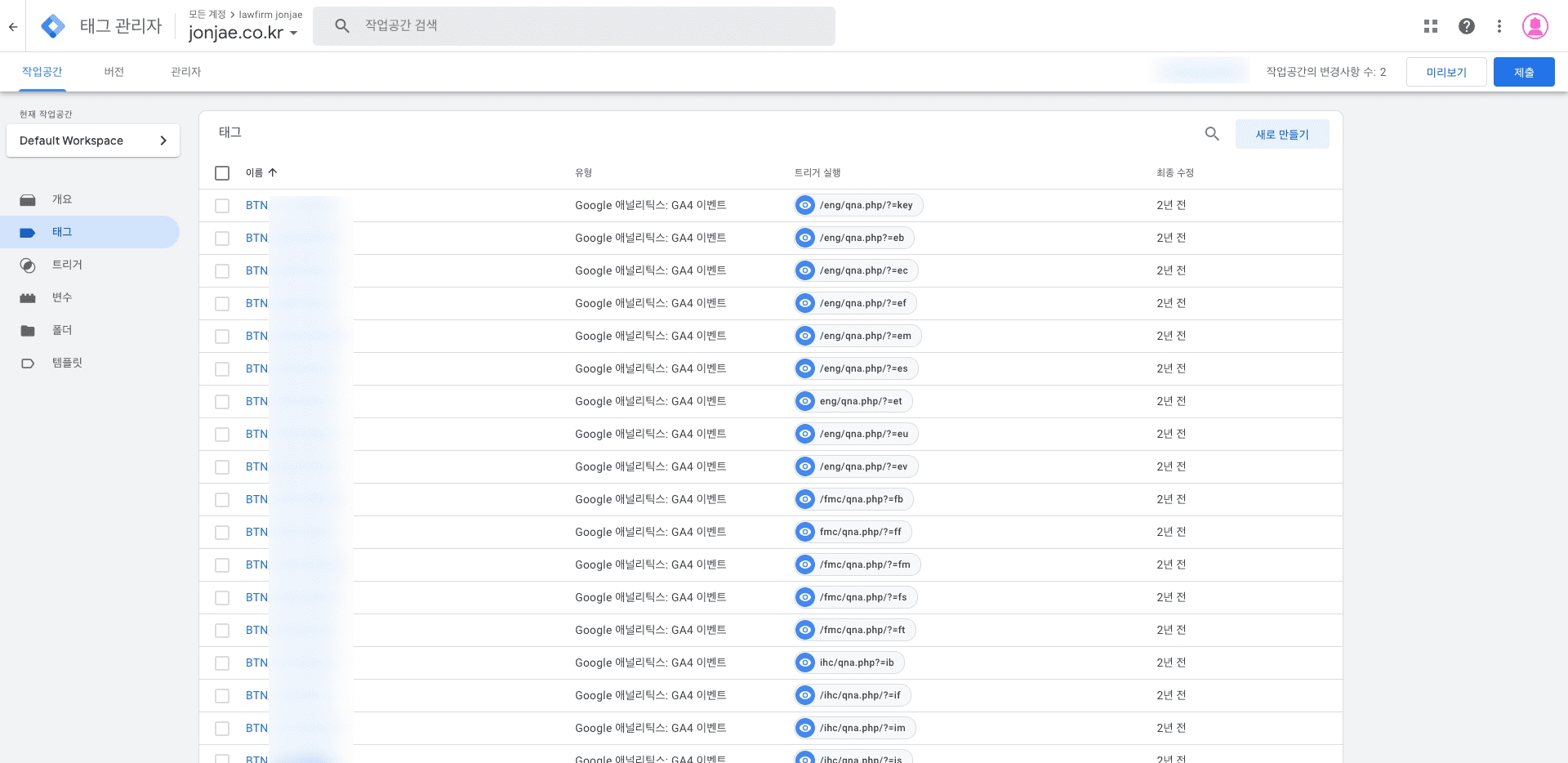Viewport: 1568px width, 763px height.
Task: Switch to the 버전 tab
Action: click(x=114, y=72)
